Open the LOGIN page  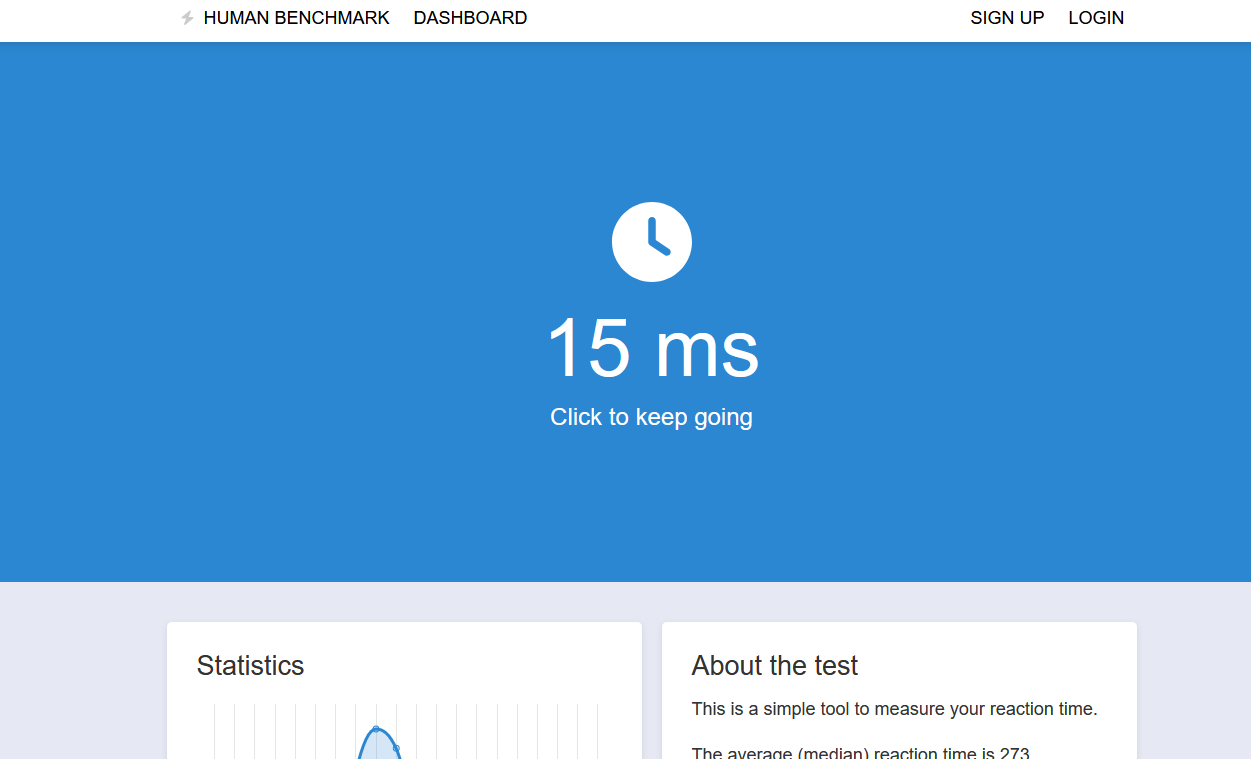click(1096, 18)
